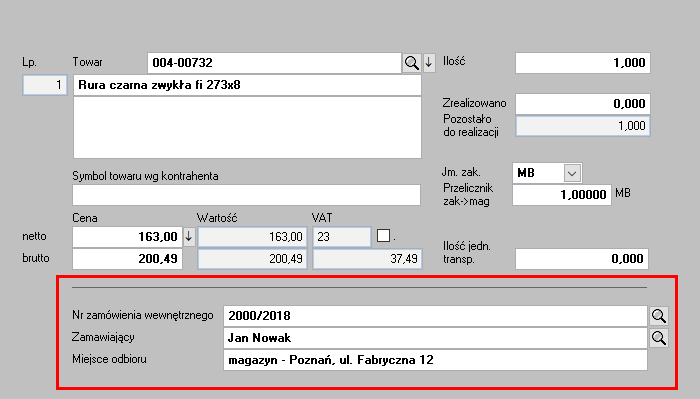The height and width of the screenshot is (399, 700).
Task: Click the down arrow next to Towar search
Action: pyautogui.click(x=429, y=63)
